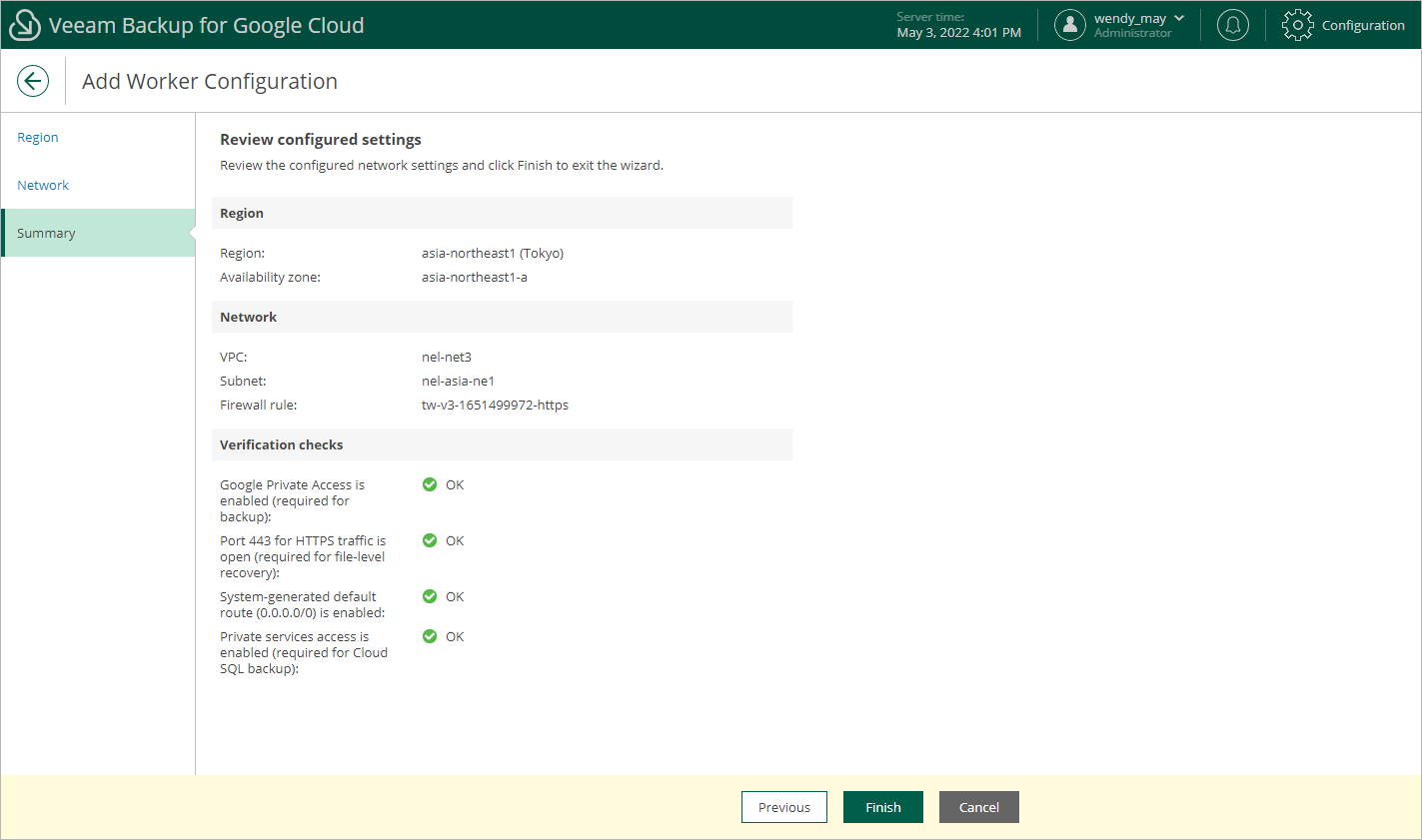Open the notifications bell icon

tap(1233, 25)
